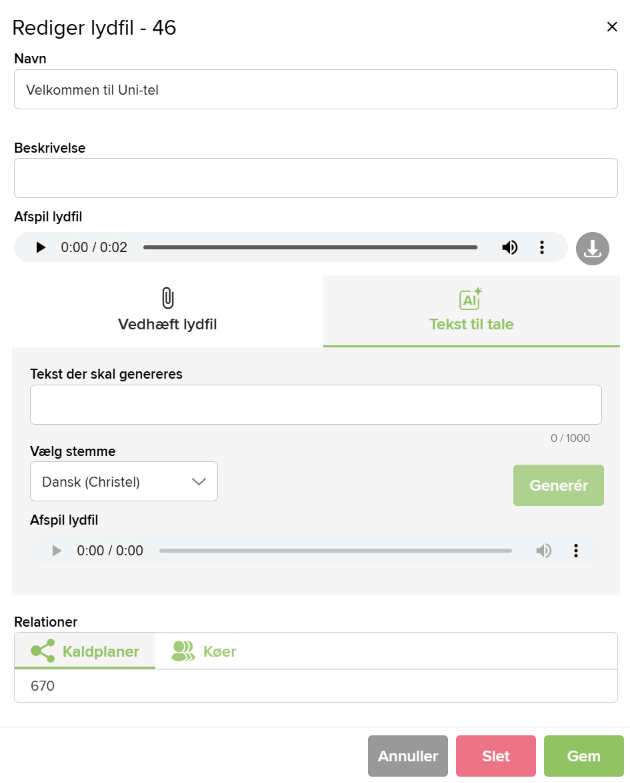Download the audio file

(593, 248)
